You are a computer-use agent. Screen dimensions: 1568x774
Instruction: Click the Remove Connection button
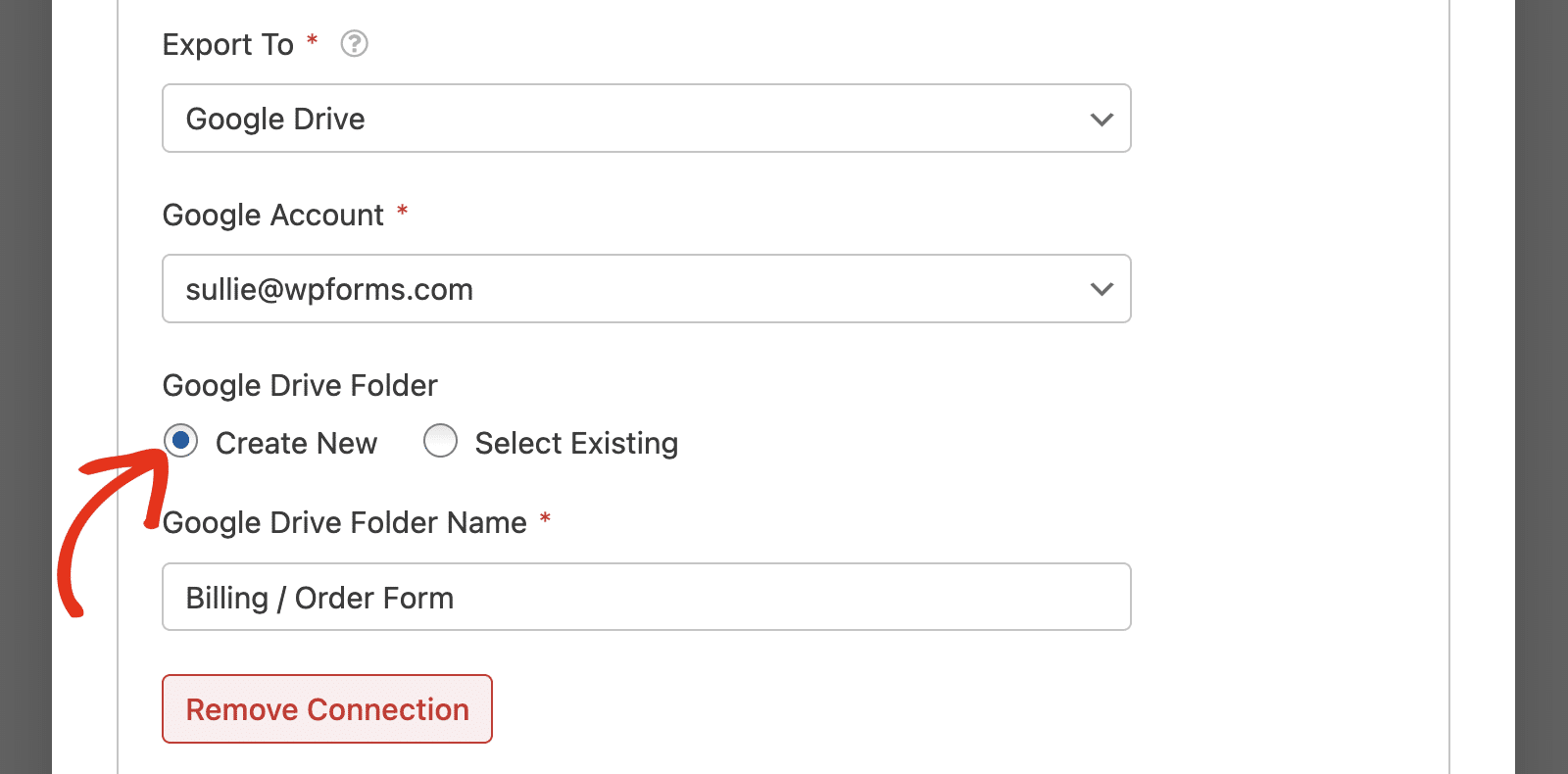pyautogui.click(x=327, y=709)
